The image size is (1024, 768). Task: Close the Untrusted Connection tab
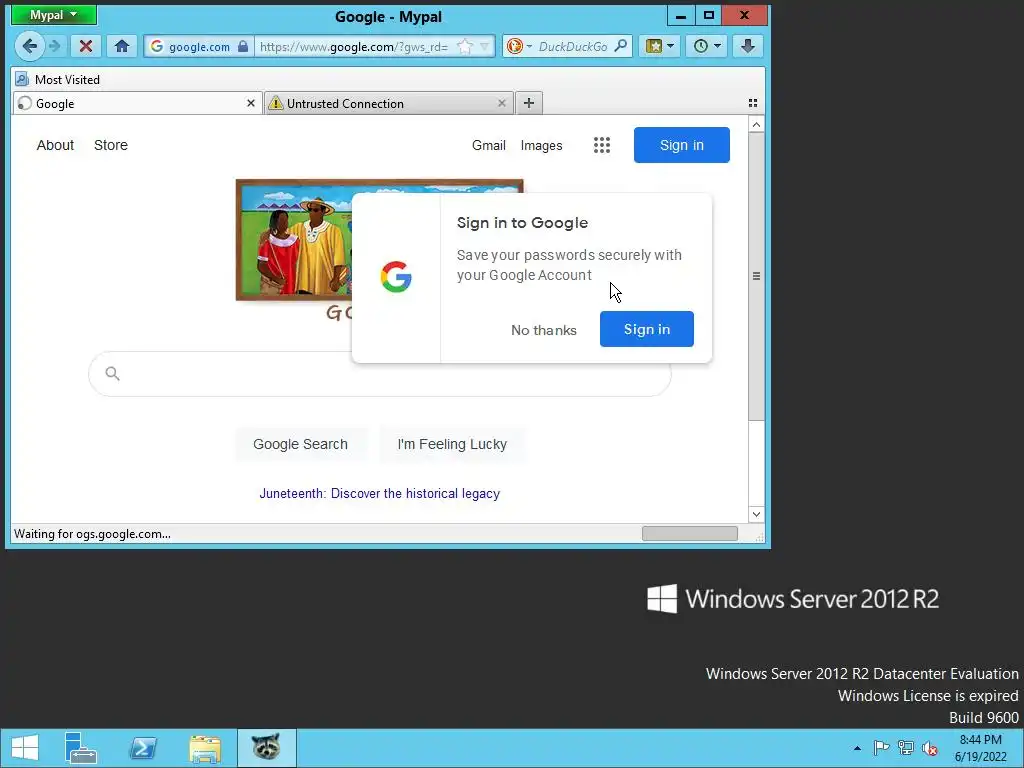(x=502, y=103)
